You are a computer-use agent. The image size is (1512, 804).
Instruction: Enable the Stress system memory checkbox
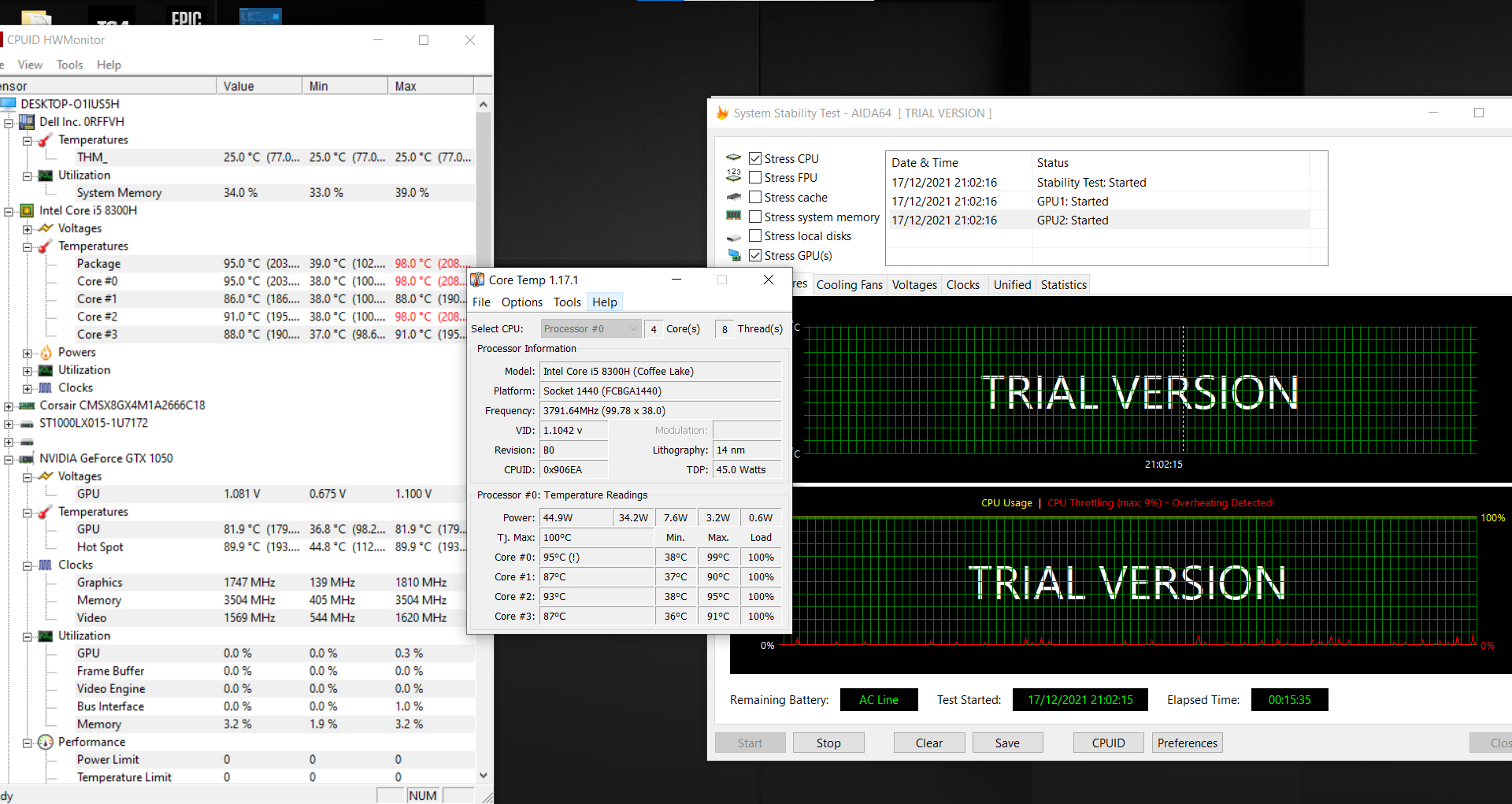(755, 217)
